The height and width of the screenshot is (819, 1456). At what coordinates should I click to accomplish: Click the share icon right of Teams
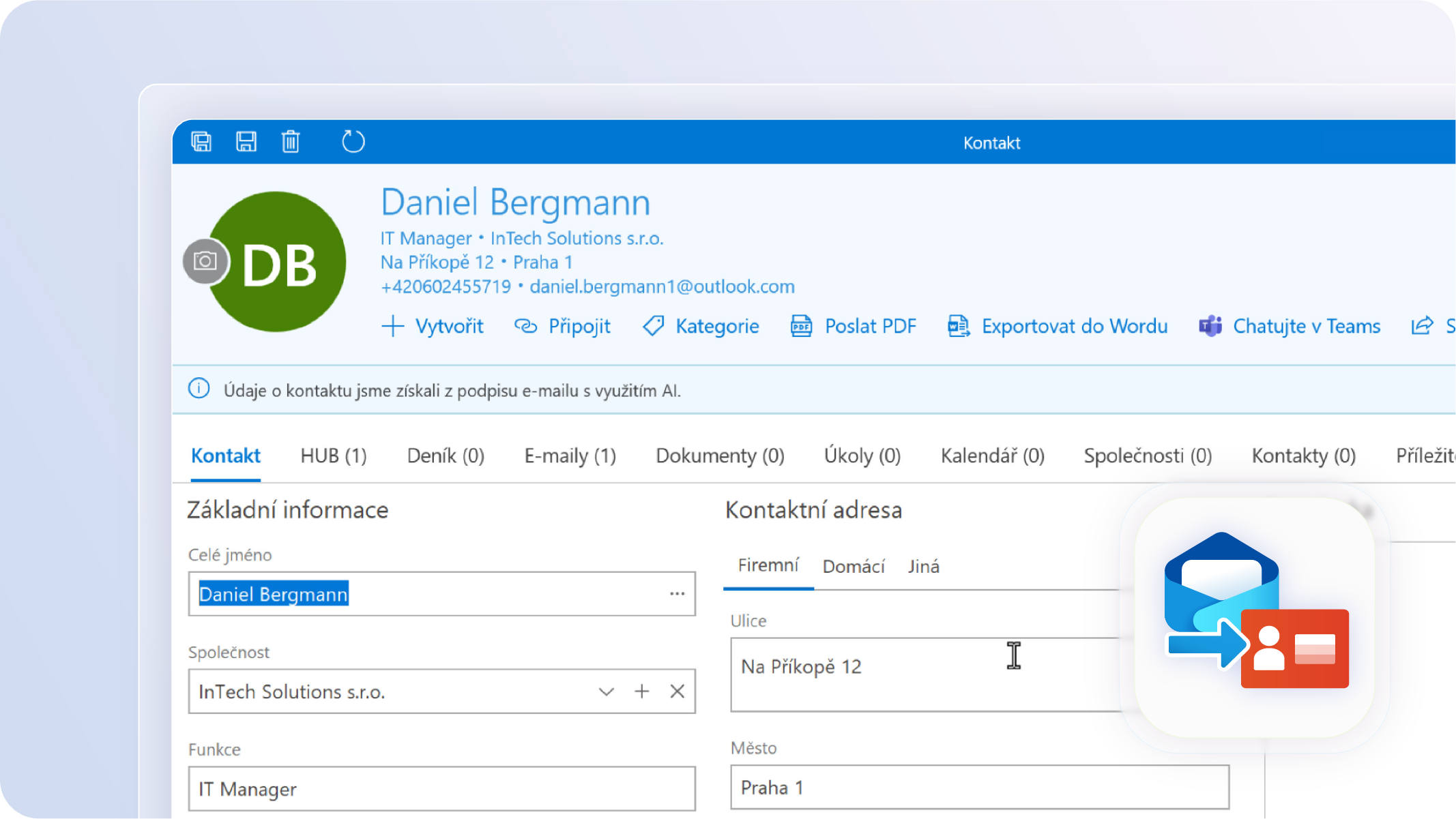pyautogui.click(x=1423, y=326)
